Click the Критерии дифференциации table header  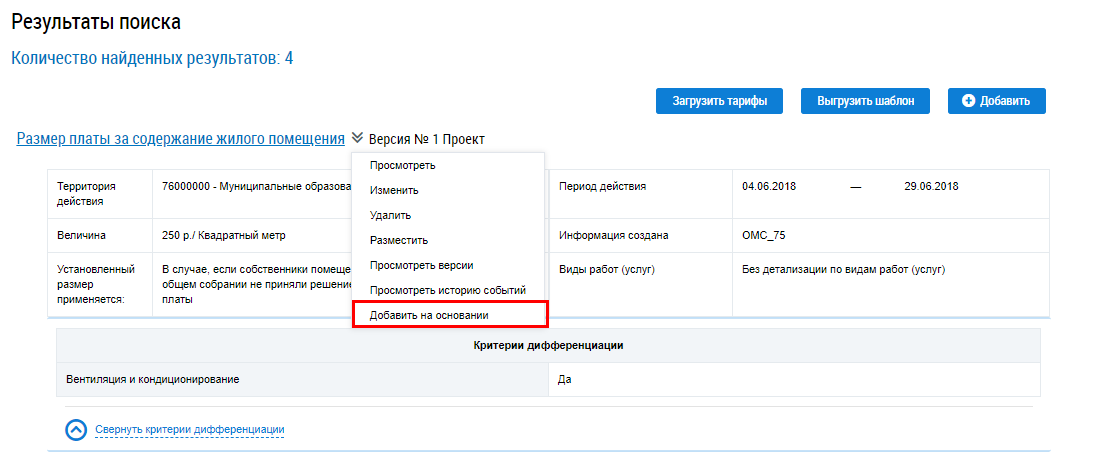[548, 345]
